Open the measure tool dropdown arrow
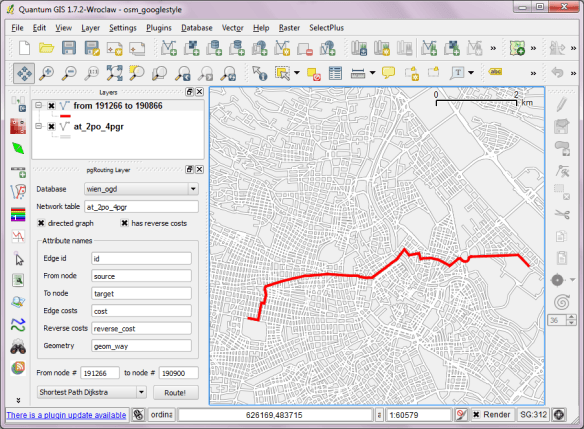Viewport: 584px width, 429px height. (x=372, y=73)
